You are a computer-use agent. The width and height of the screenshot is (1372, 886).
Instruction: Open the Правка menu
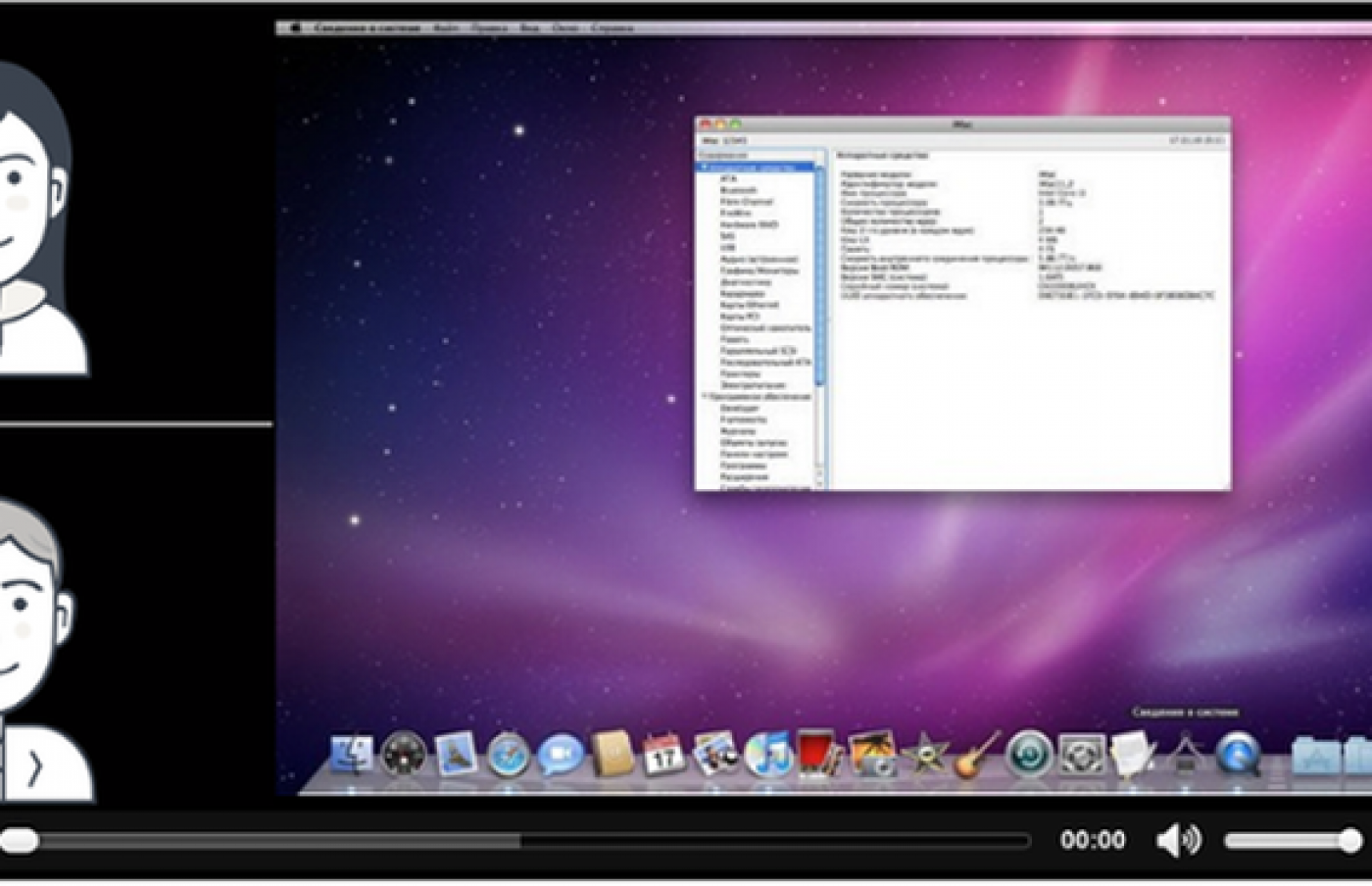489,28
